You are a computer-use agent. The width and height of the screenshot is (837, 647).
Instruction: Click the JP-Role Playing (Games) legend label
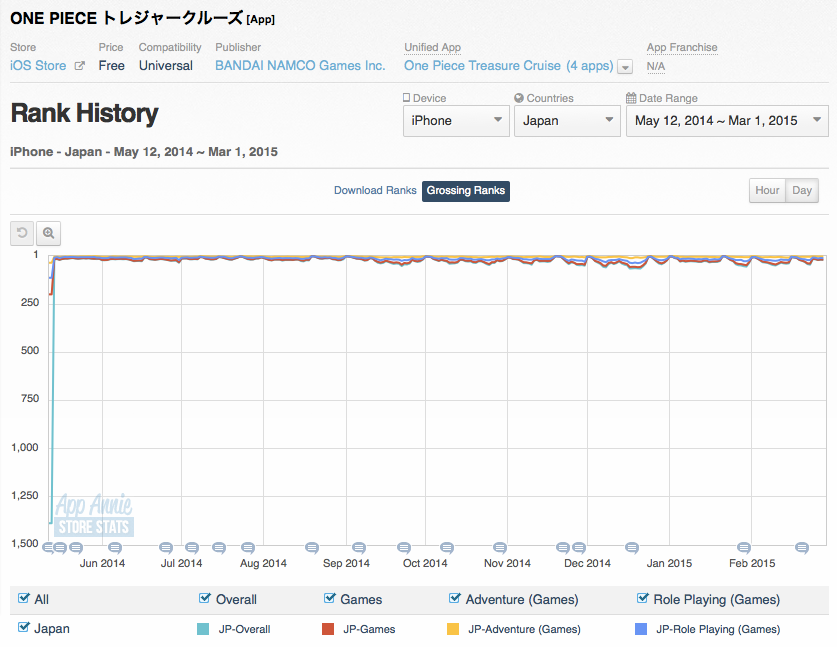[718, 629]
